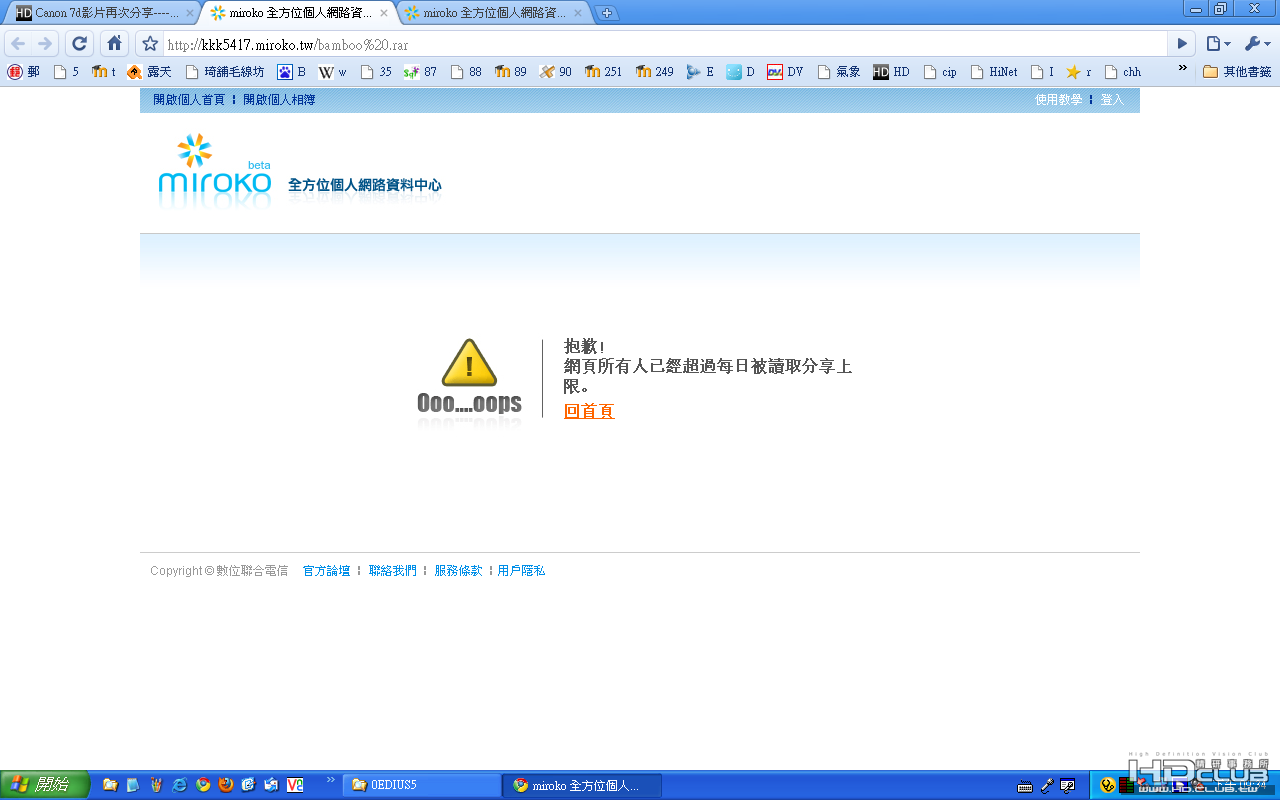Viewport: 1280px width, 800px height.
Task: Open the 露天 bookmark
Action: pyautogui.click(x=149, y=72)
